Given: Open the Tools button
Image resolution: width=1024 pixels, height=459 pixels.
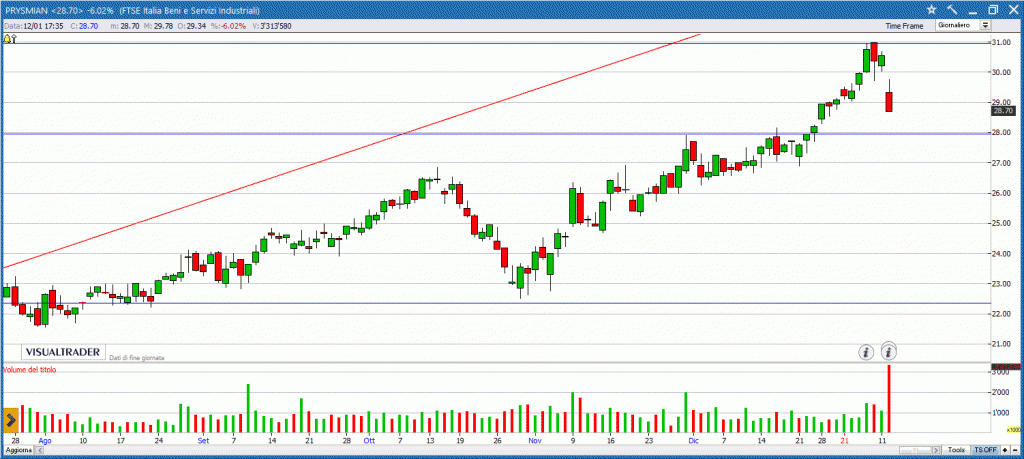Looking at the screenshot, I should pos(957,451).
